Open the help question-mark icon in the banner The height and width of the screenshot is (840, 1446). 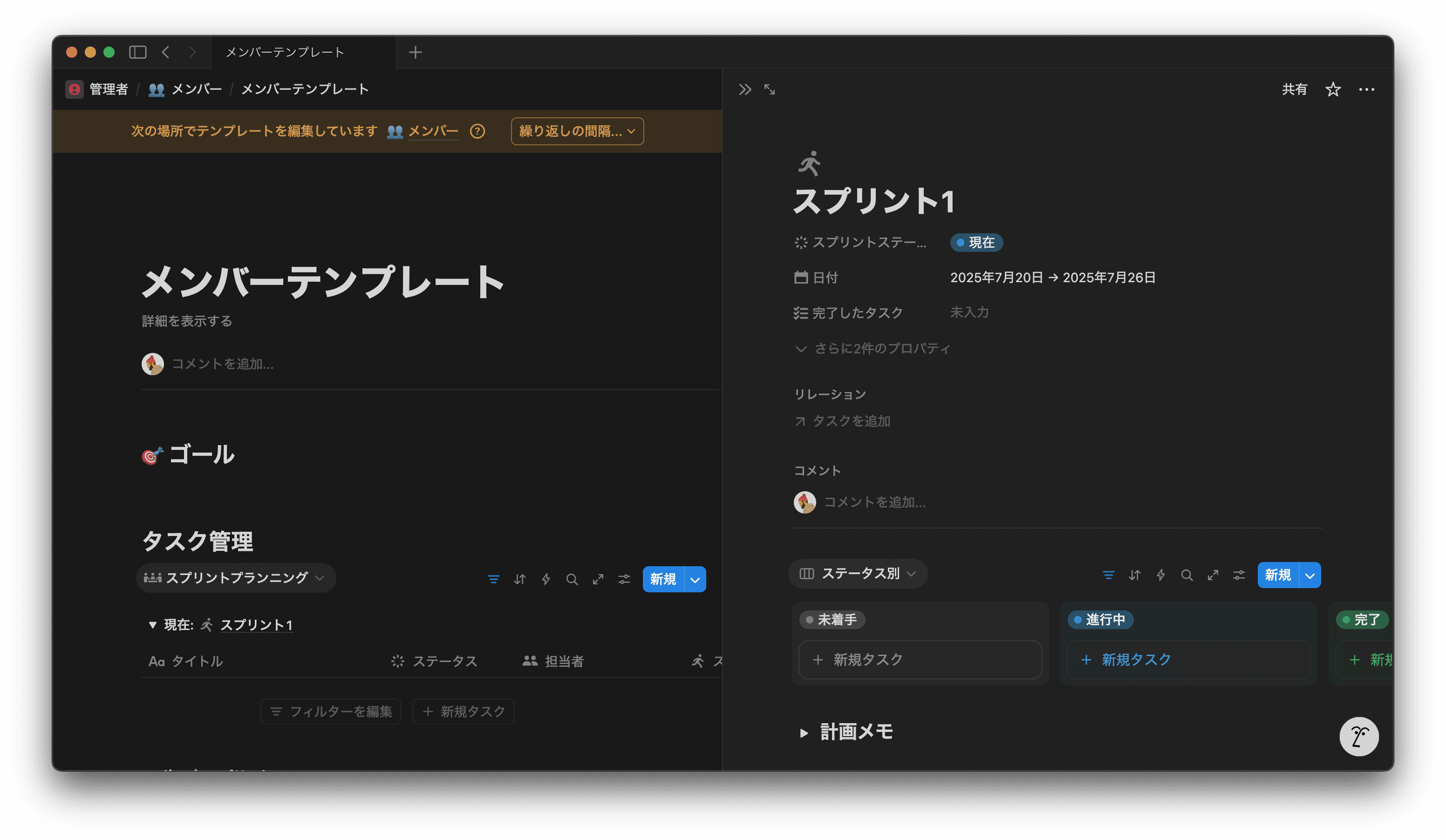tap(477, 131)
